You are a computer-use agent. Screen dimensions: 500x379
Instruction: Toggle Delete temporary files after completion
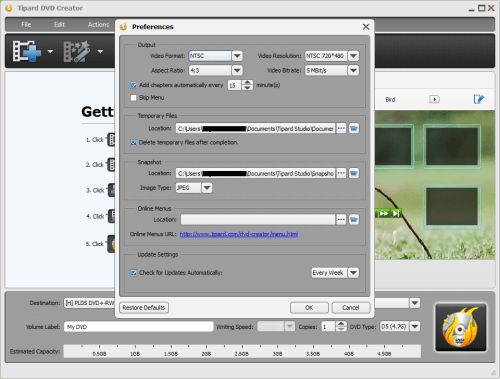tap(134, 143)
